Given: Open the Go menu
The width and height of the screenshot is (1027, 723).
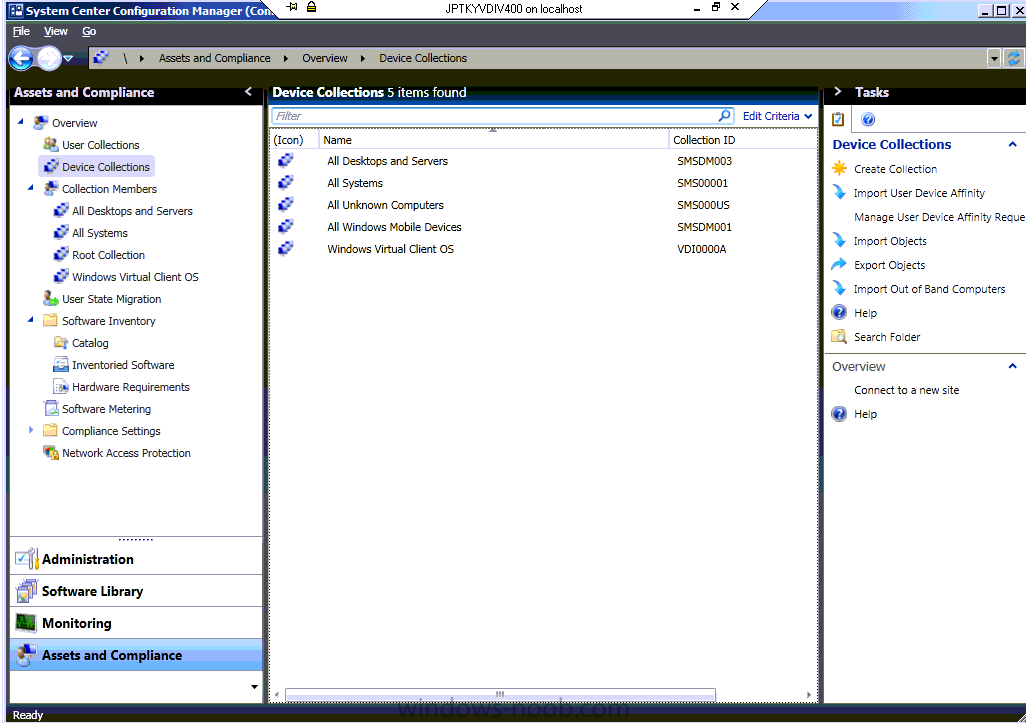Looking at the screenshot, I should pyautogui.click(x=89, y=31).
